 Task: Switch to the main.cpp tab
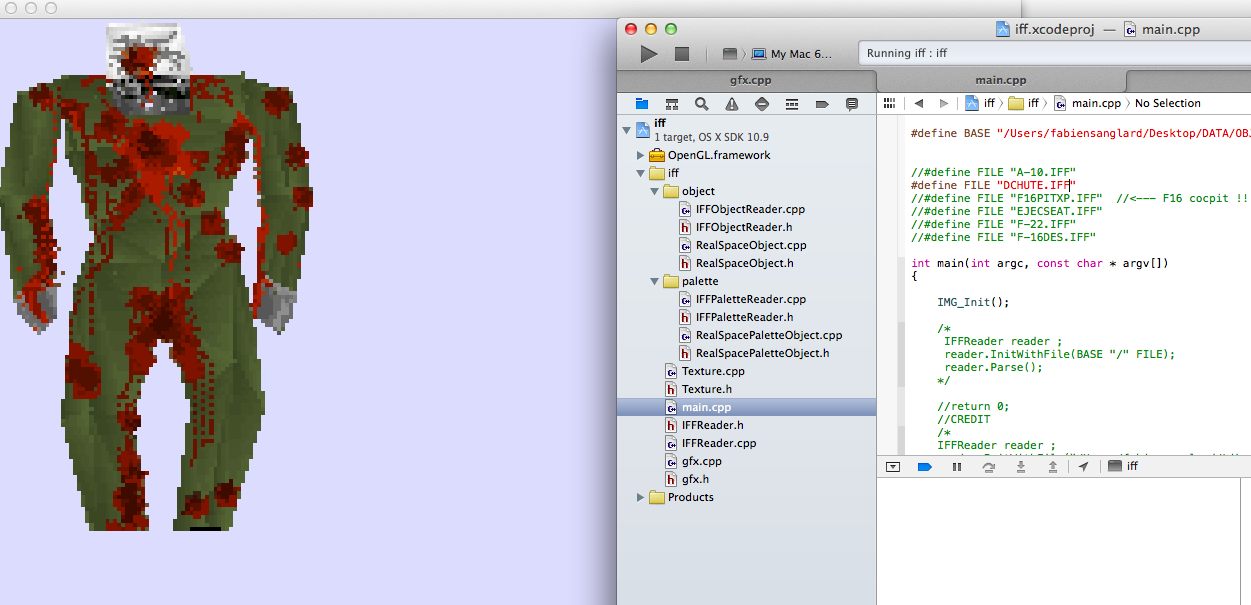click(1000, 79)
